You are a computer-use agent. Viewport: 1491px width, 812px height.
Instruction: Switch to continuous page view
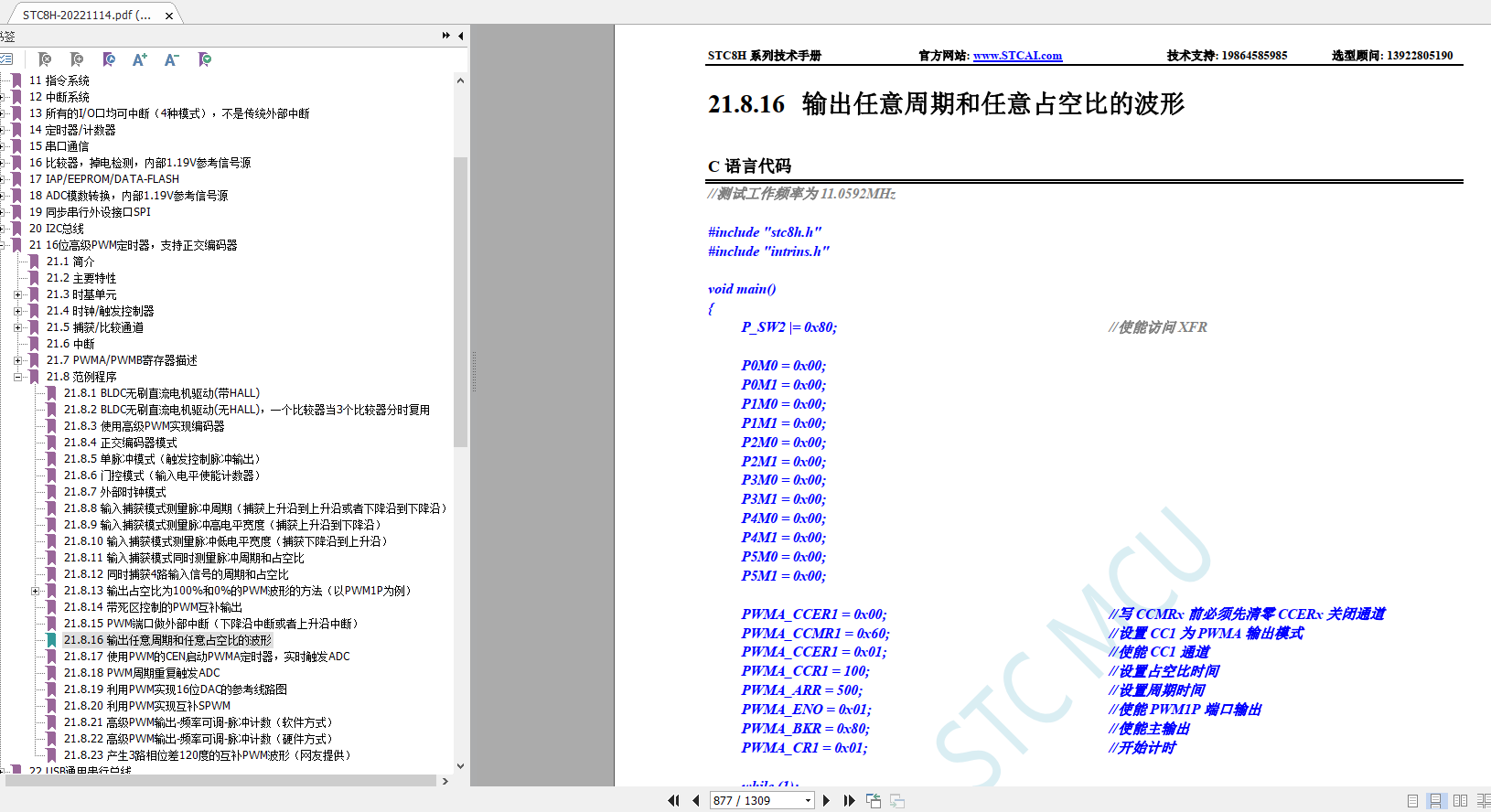1436,800
